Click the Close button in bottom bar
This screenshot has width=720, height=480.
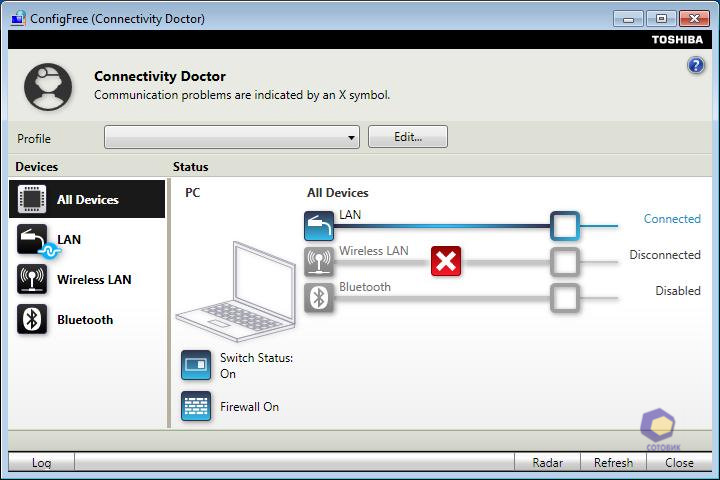(679, 462)
